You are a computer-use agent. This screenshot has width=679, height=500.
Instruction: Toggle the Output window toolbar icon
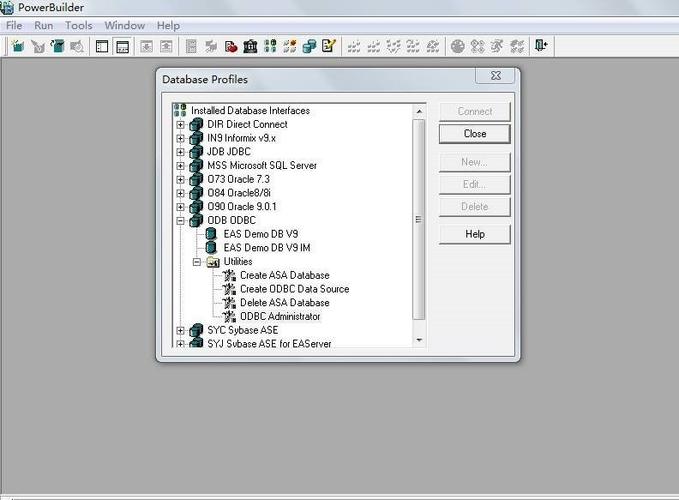[x=122, y=46]
